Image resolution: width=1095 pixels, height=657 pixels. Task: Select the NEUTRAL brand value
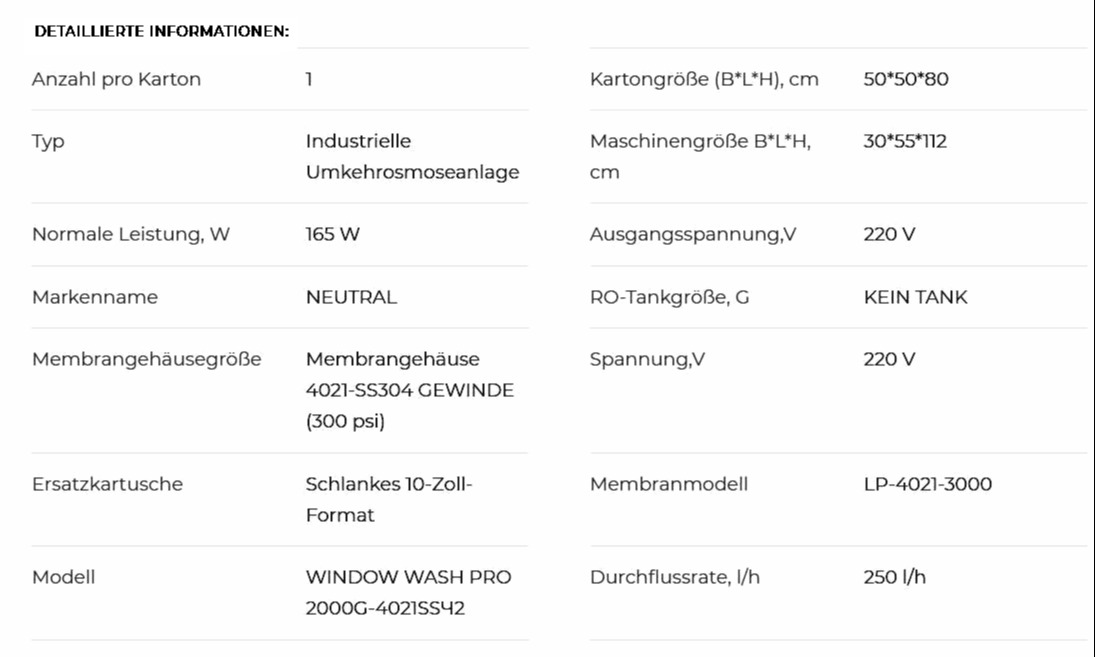(351, 297)
